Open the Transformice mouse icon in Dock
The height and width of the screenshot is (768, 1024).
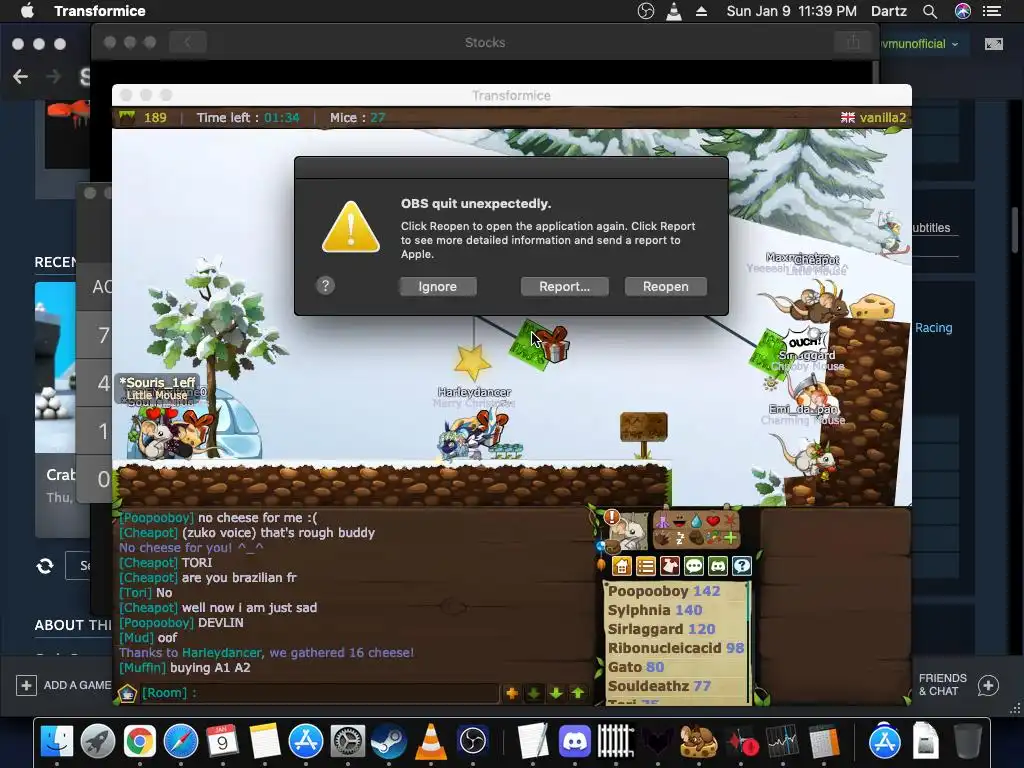pos(698,741)
